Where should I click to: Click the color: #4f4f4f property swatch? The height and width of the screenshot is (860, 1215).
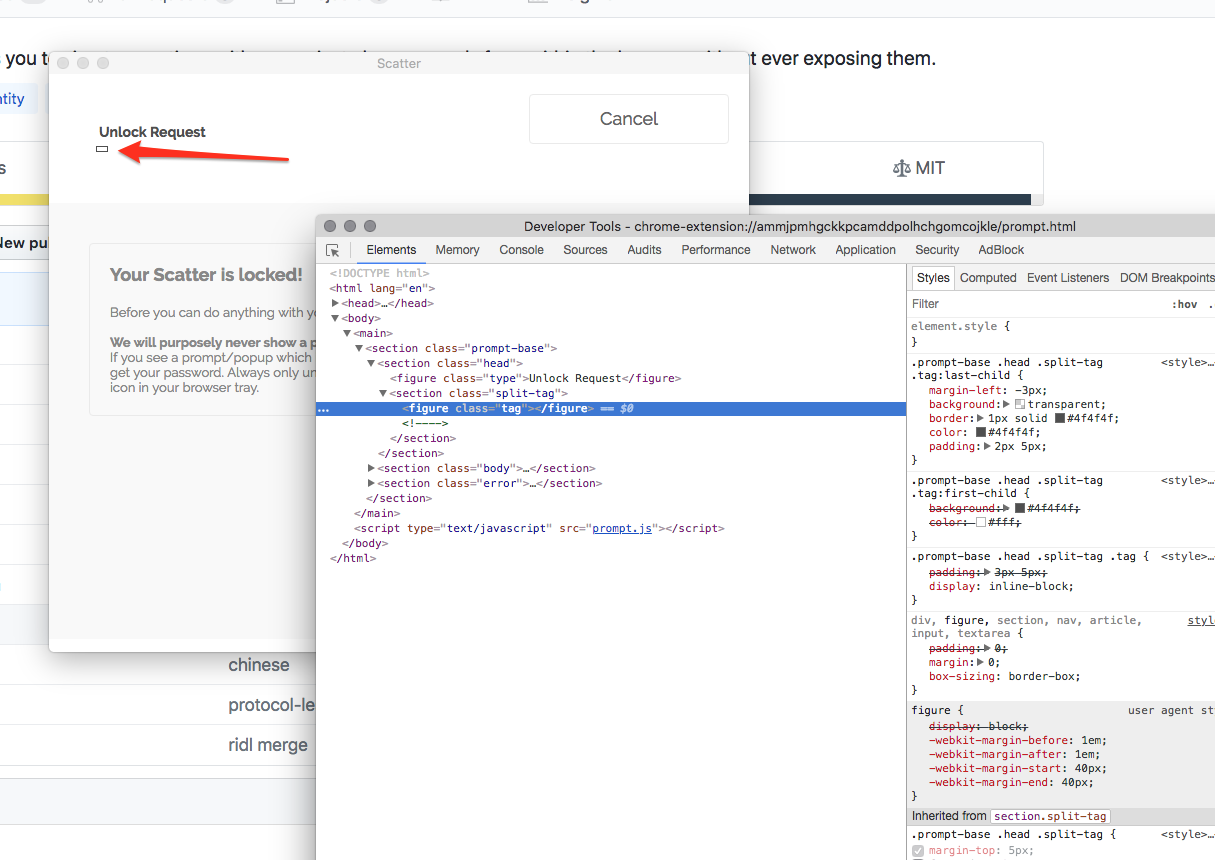coord(981,432)
